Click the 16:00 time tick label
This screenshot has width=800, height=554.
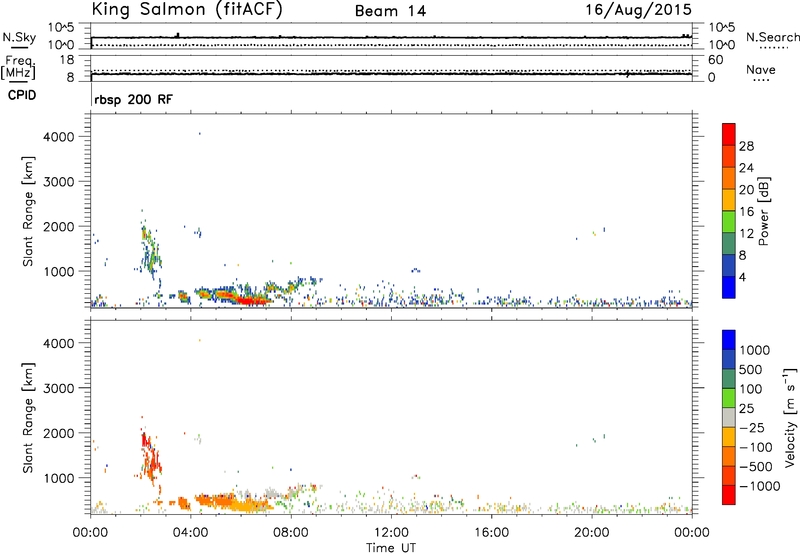coord(491,533)
